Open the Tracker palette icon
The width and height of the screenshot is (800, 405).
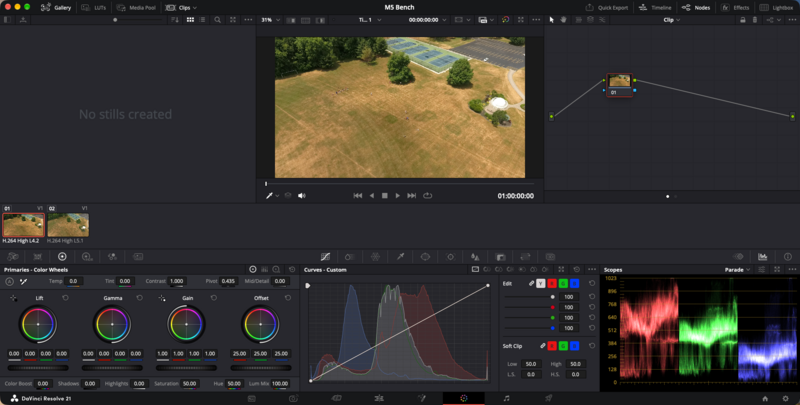click(x=450, y=257)
